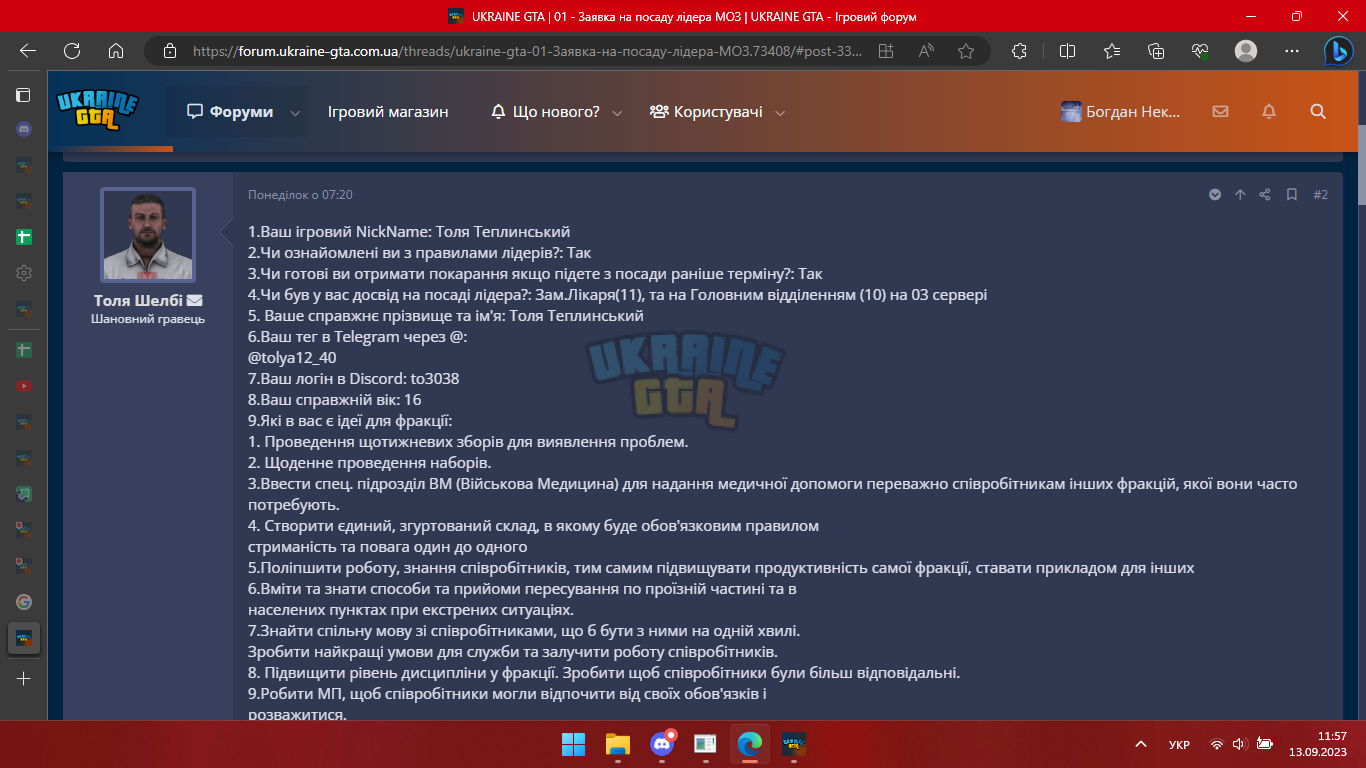This screenshot has width=1366, height=768.
Task: Open the Форуми navigation tab
Action: point(230,112)
